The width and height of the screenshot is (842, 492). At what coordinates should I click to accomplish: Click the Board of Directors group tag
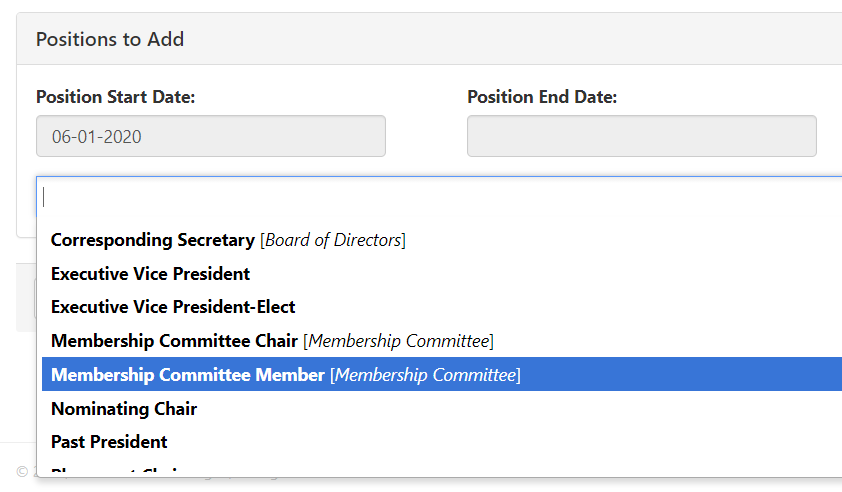tap(333, 240)
